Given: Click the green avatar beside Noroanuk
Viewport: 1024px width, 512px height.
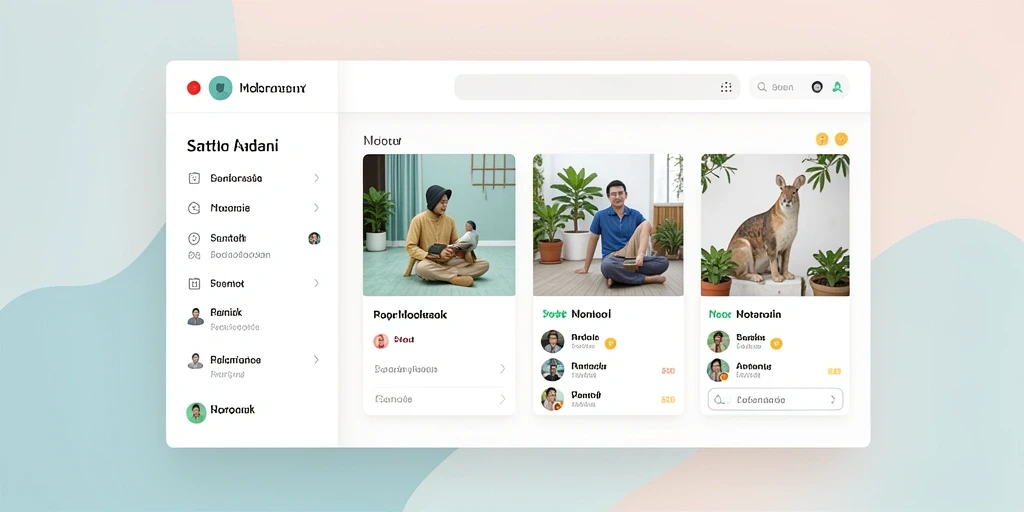Looking at the screenshot, I should (196, 412).
